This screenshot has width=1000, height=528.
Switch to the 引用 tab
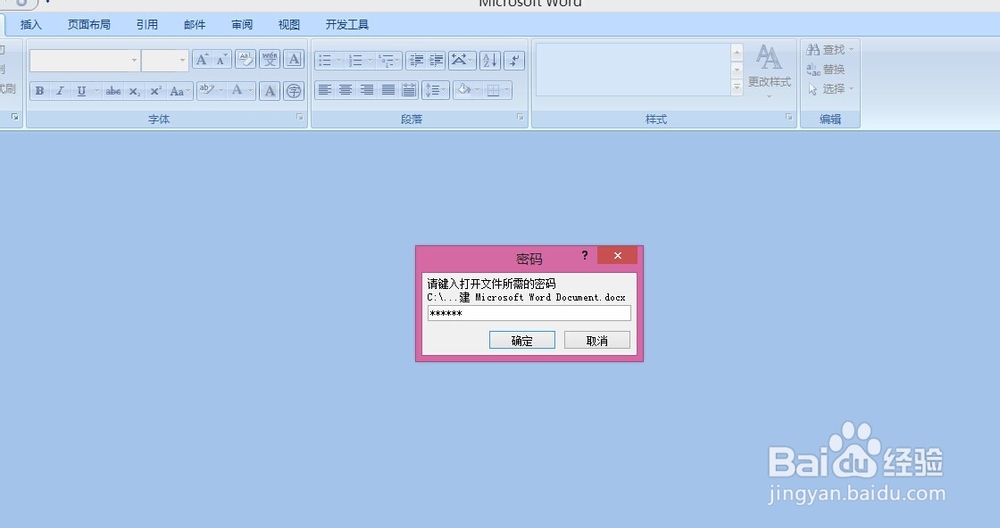tap(147, 25)
